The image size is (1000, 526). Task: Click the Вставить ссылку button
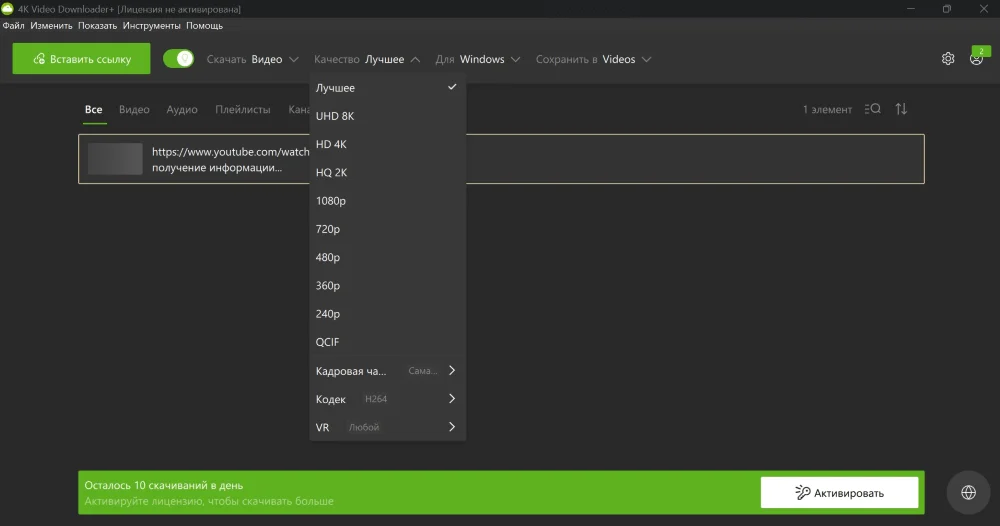click(x=81, y=59)
